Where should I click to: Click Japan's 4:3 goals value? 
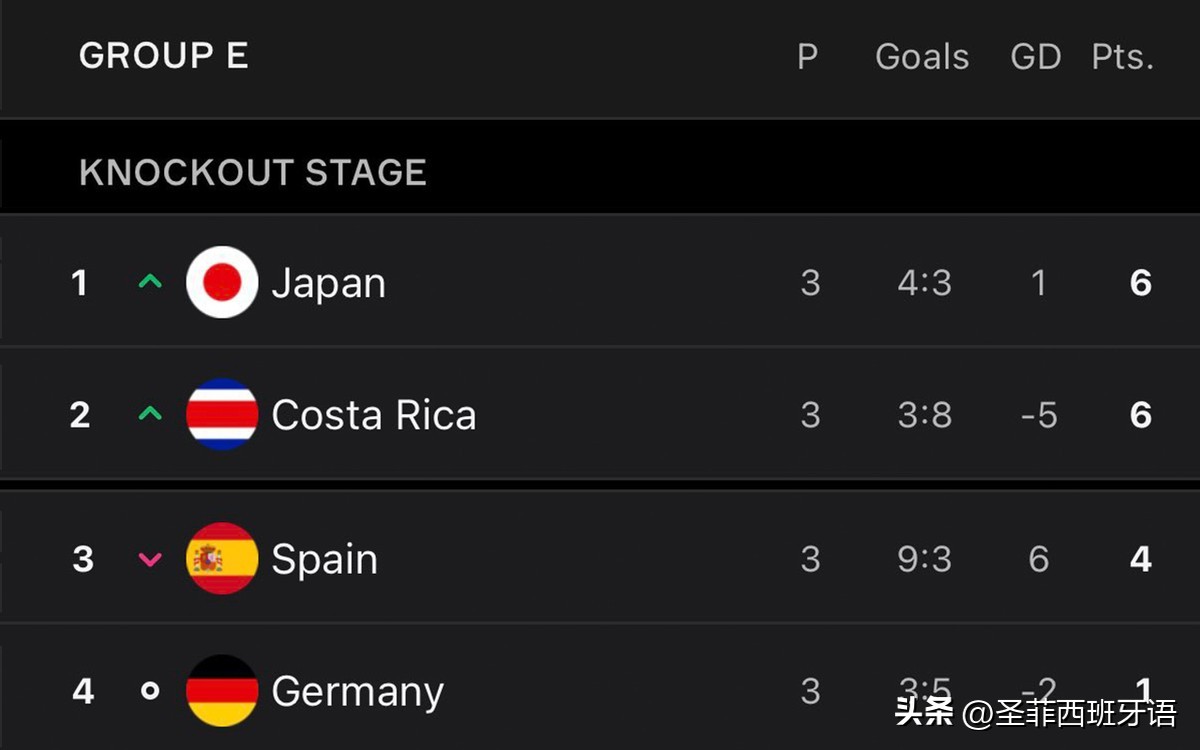[925, 284]
